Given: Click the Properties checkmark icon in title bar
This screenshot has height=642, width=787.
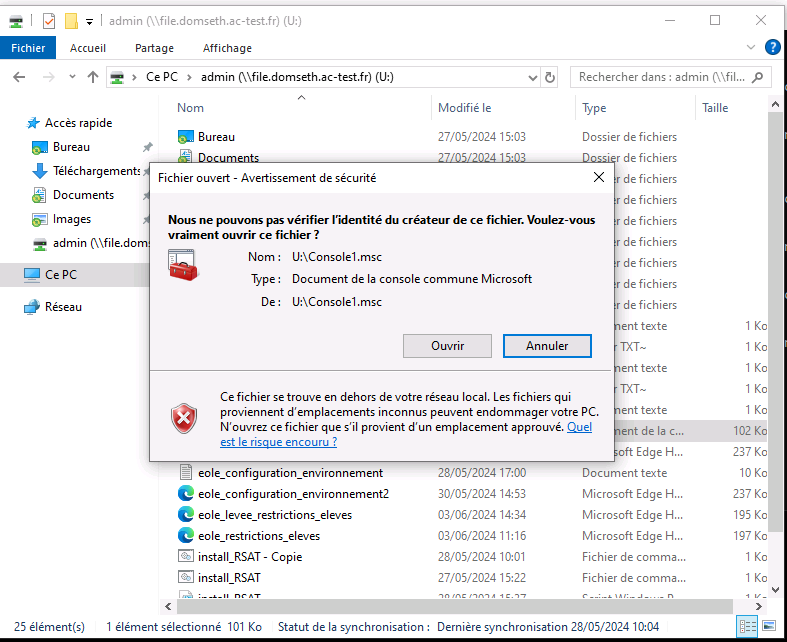Looking at the screenshot, I should click(49, 20).
